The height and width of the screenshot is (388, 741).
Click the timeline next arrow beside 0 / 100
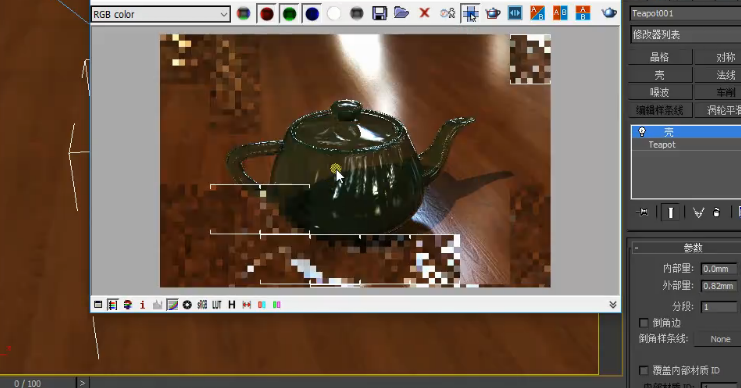[82, 382]
